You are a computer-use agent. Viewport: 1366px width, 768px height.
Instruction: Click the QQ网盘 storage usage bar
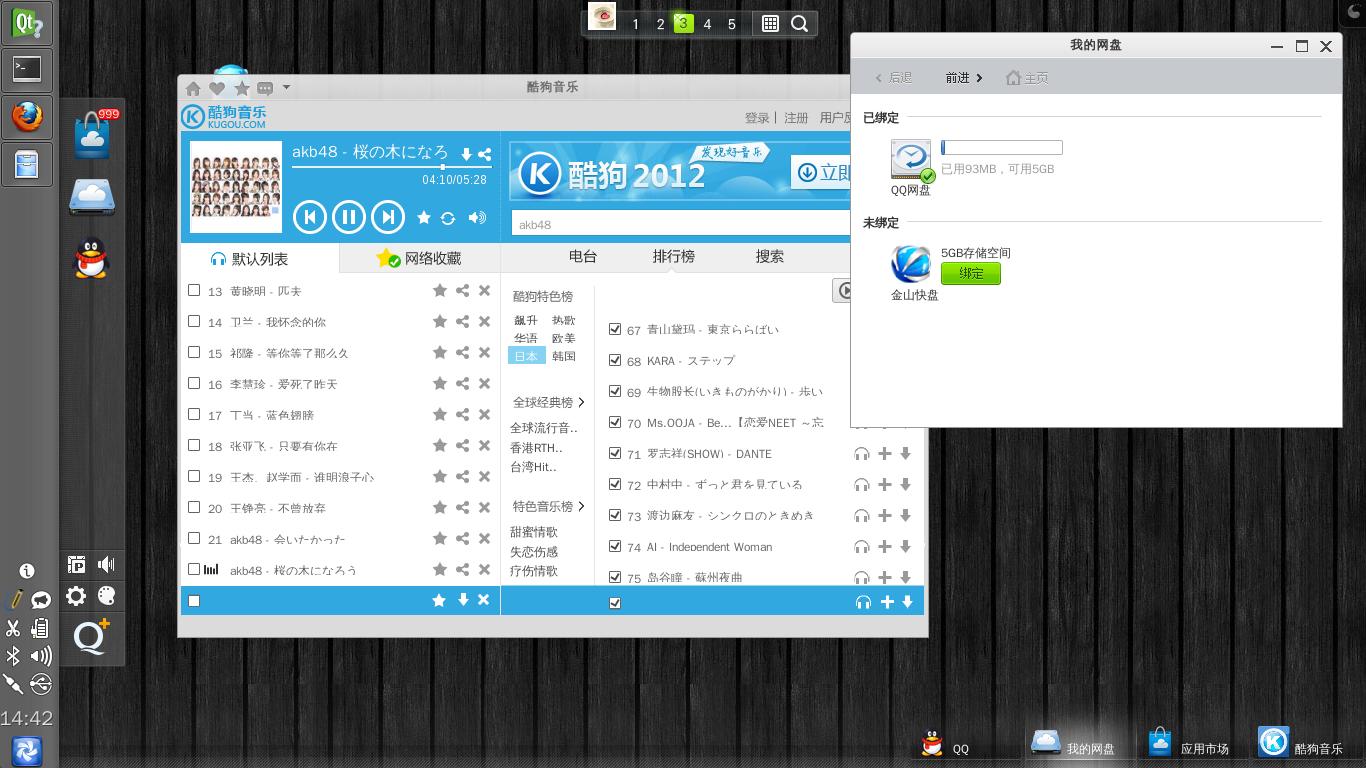pyautogui.click(x=1002, y=148)
